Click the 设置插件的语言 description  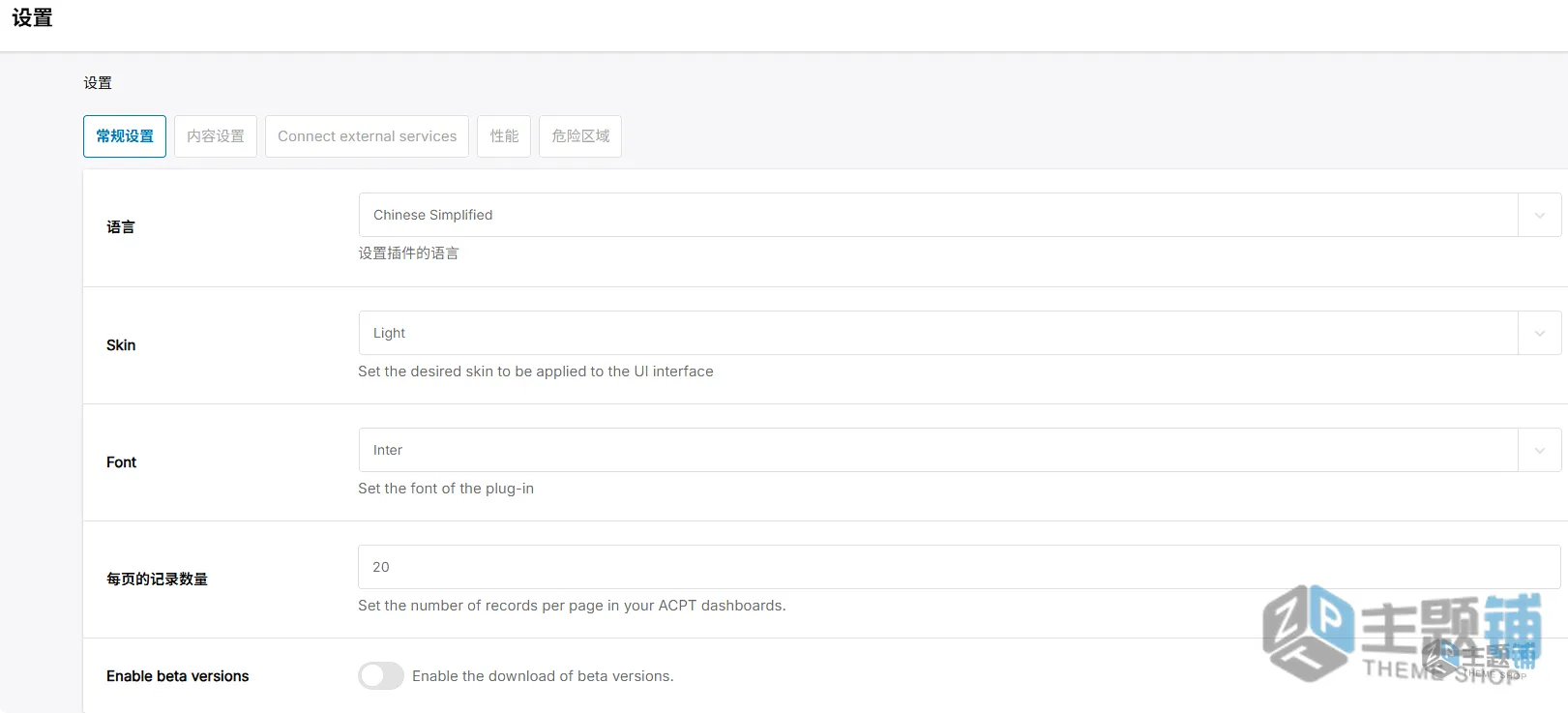[408, 253]
